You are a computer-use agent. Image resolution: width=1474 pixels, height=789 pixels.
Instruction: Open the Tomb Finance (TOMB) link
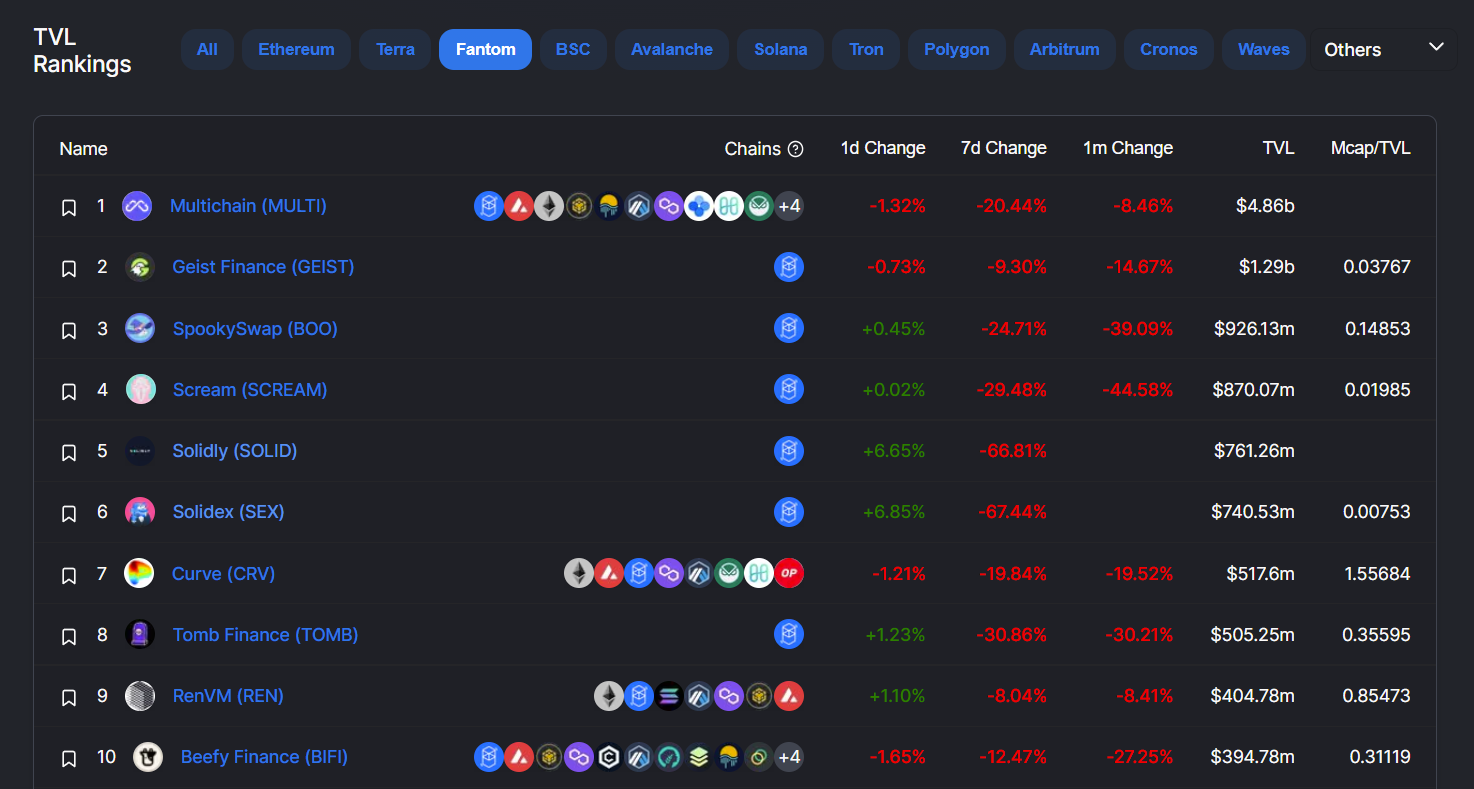[265, 634]
